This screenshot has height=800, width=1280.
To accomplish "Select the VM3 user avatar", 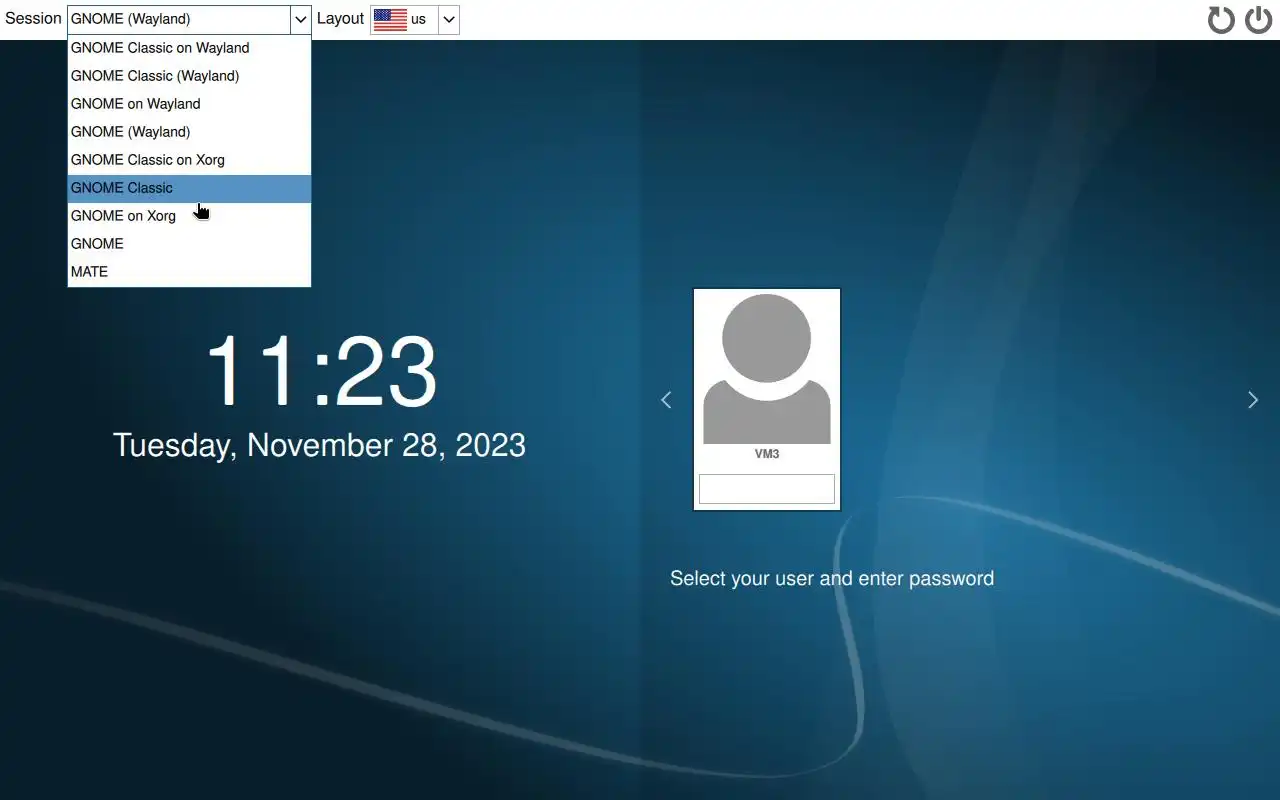I will tap(767, 369).
